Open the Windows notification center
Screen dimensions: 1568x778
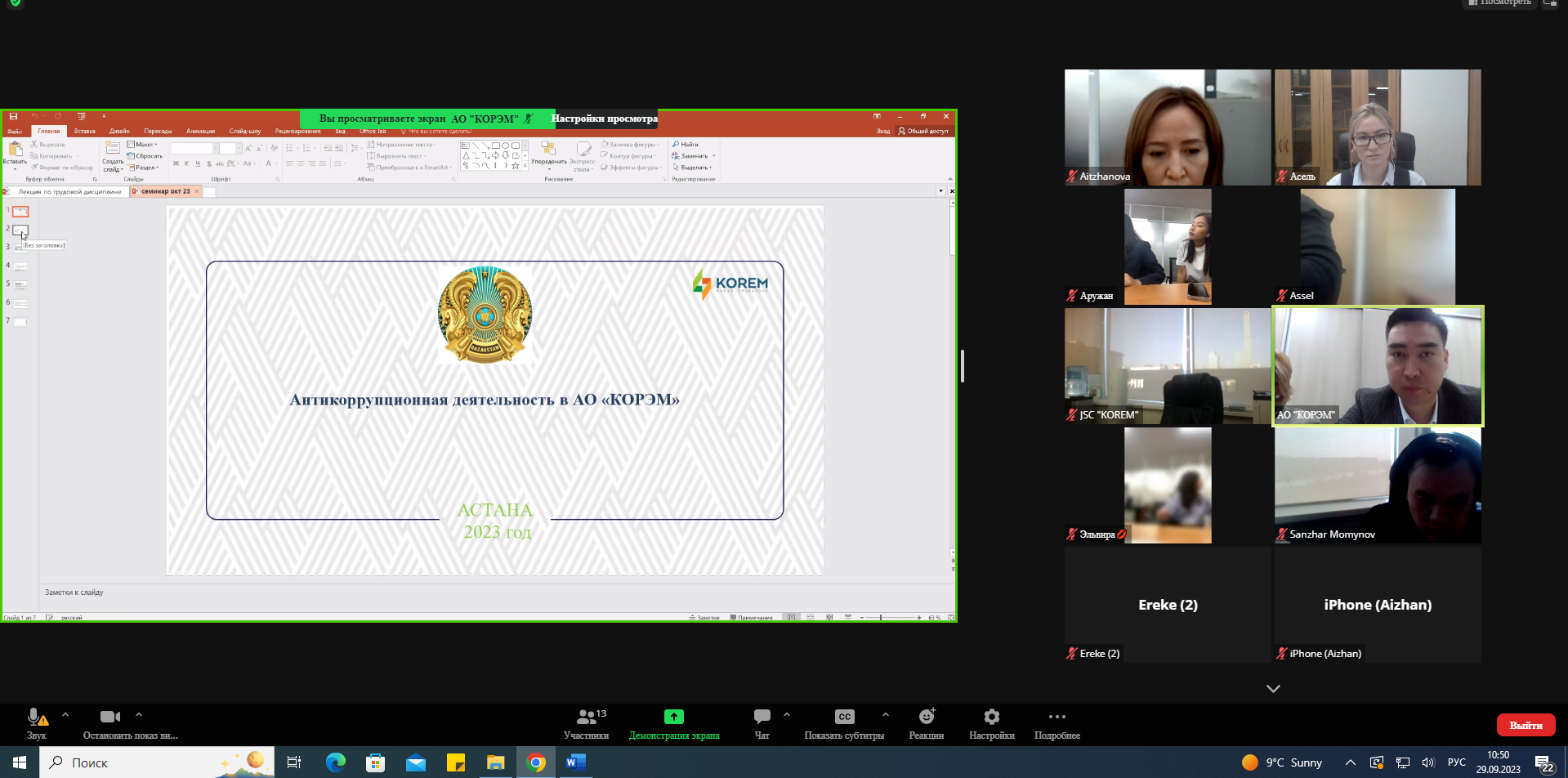click(1544, 763)
